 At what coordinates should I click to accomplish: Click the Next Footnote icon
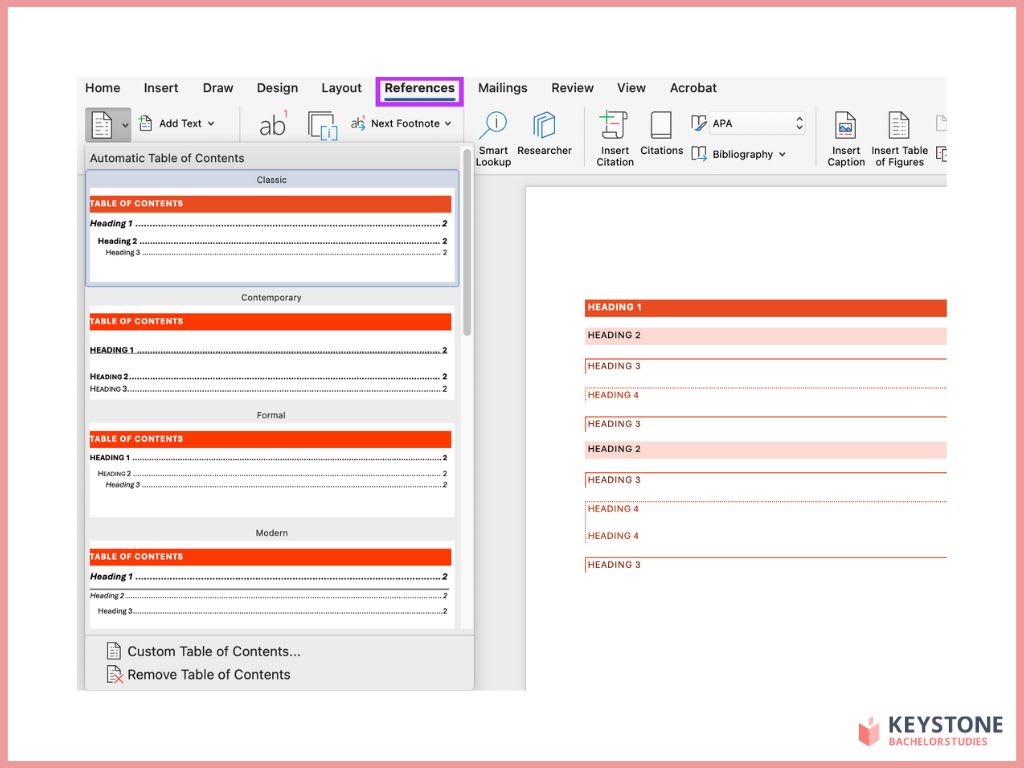(x=358, y=123)
